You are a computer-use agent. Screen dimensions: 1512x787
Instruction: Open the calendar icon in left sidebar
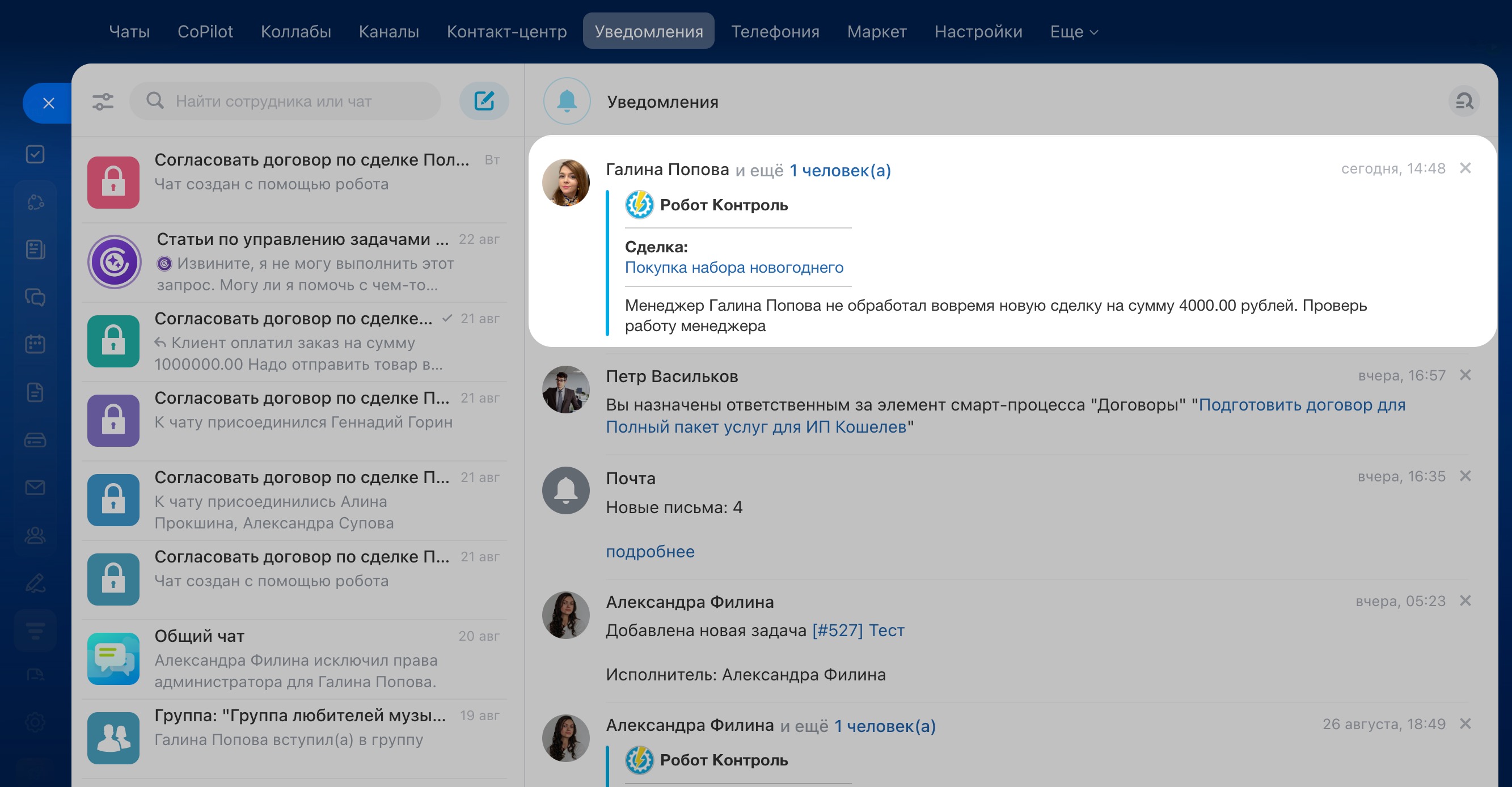tap(35, 345)
